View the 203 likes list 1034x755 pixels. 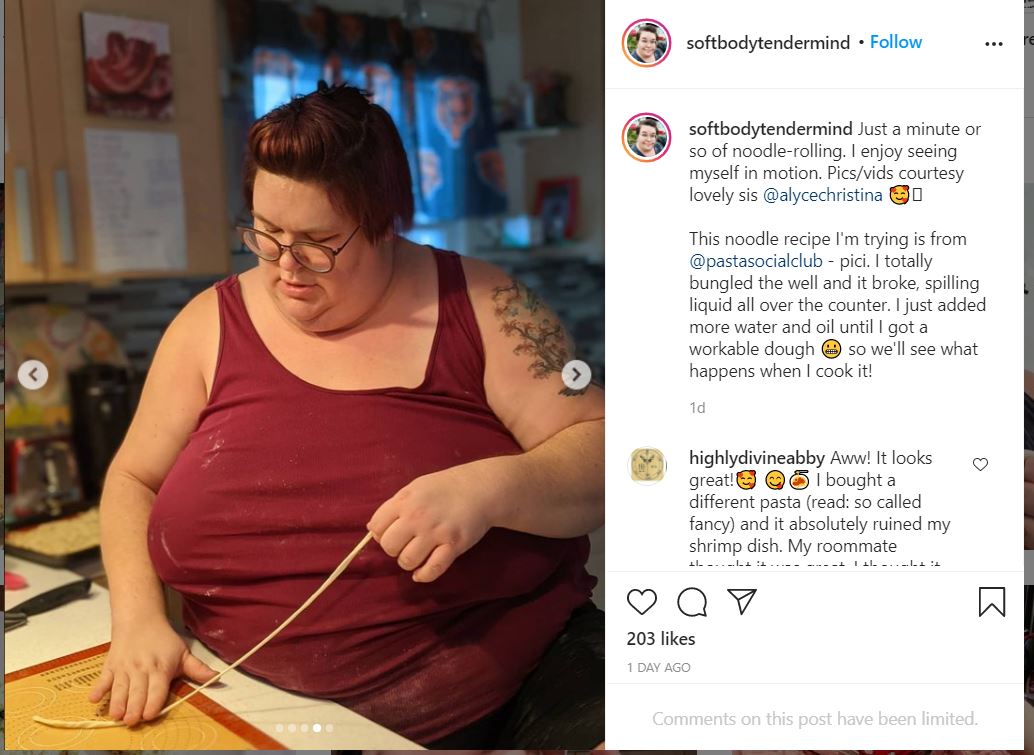click(x=661, y=639)
